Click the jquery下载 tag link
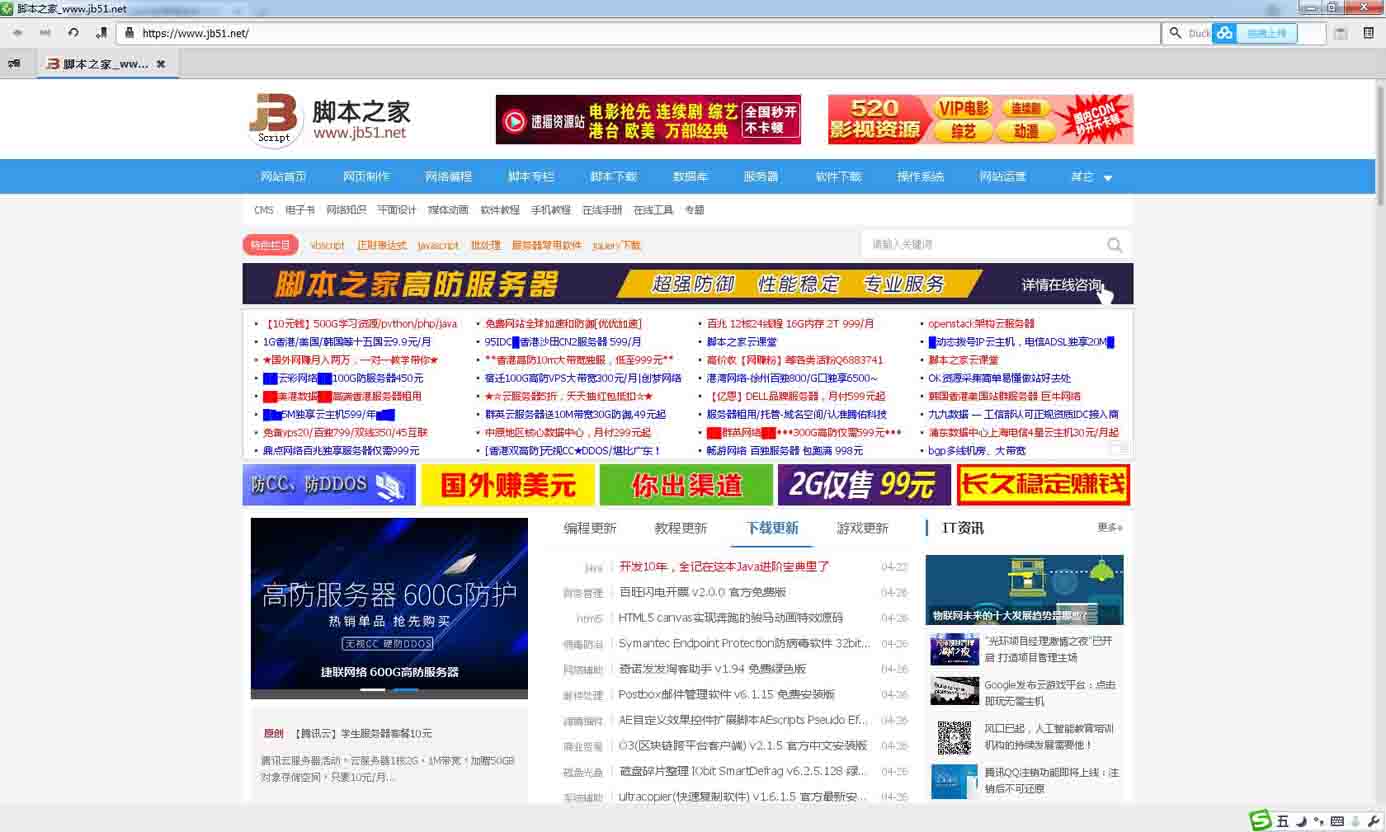 point(616,245)
